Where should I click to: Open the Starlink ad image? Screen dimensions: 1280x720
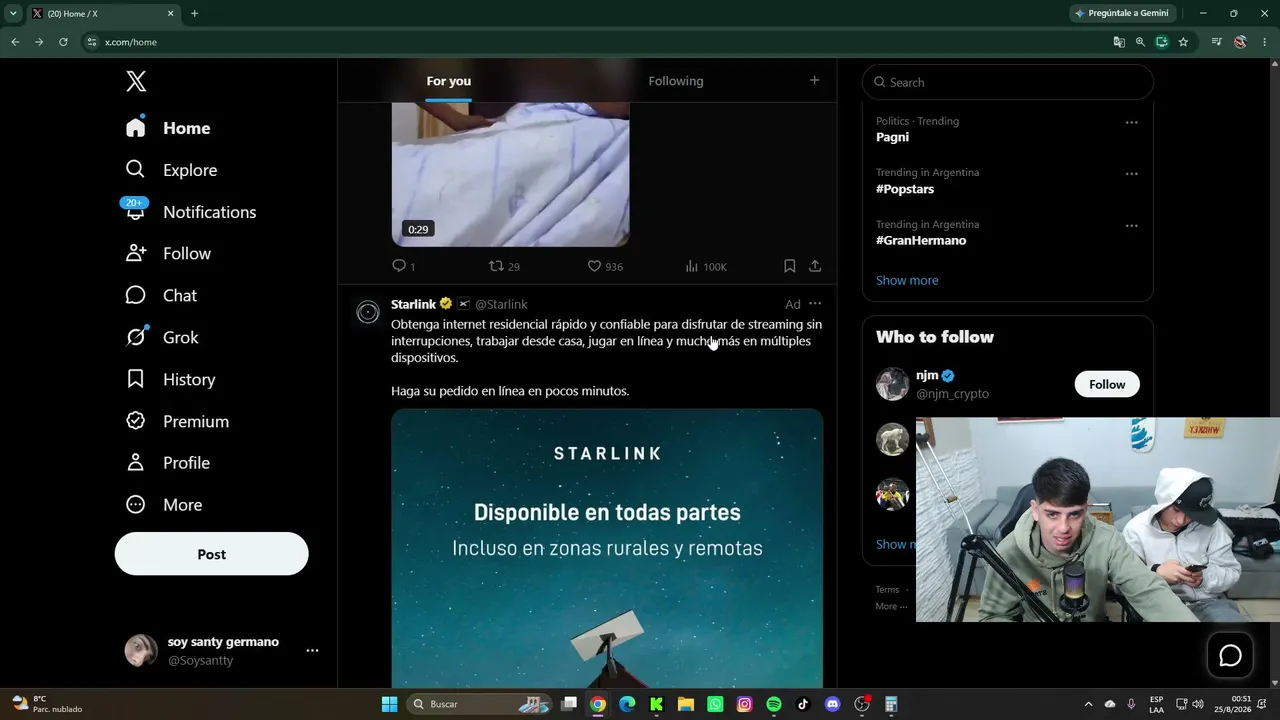click(607, 548)
